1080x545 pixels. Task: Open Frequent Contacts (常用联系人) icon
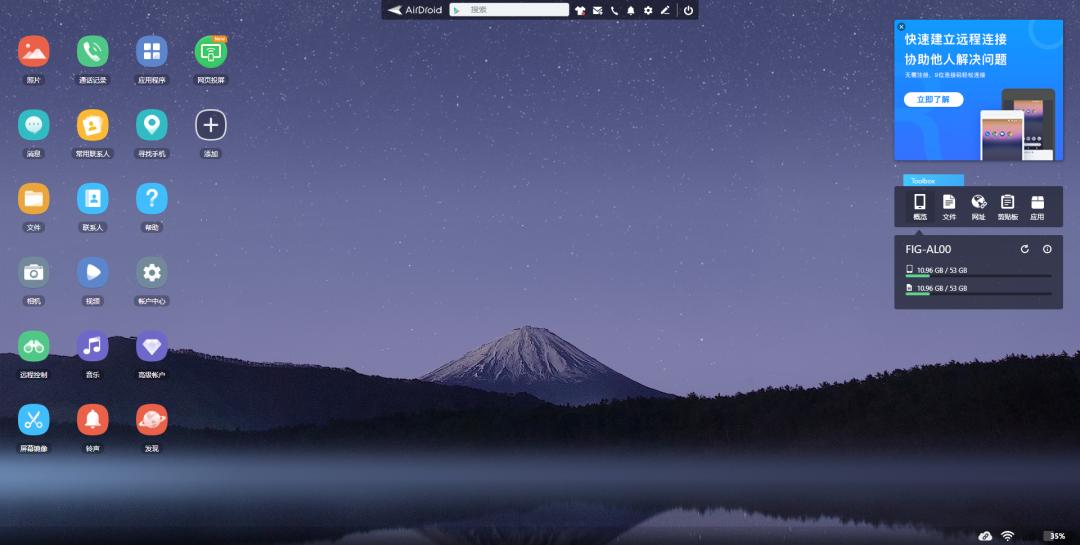coord(93,125)
